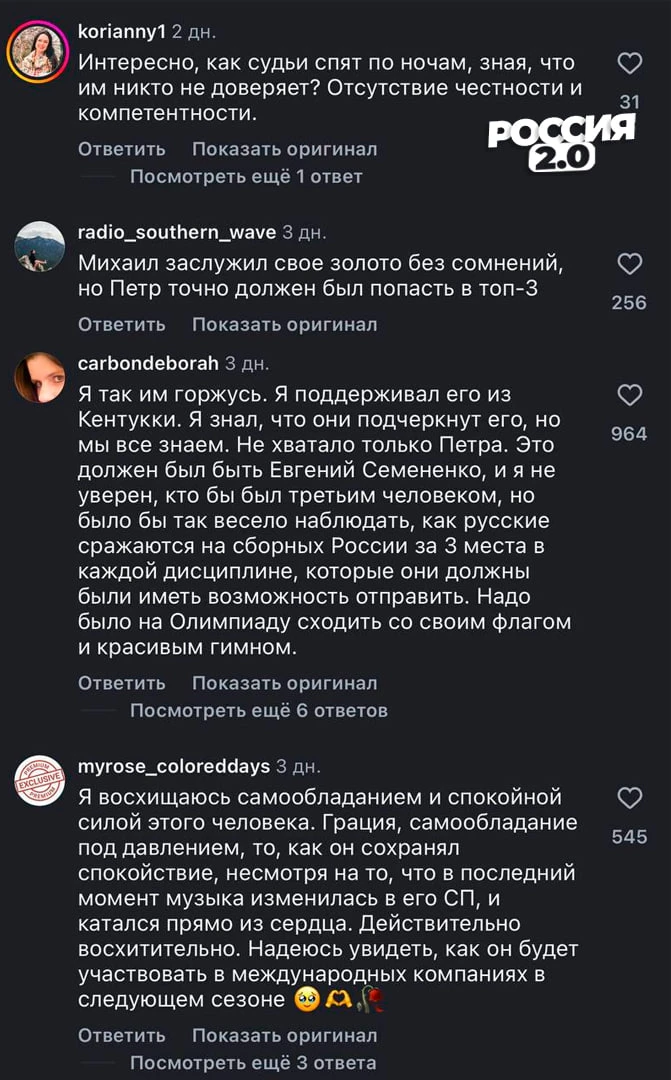Screen dimensions: 671x1080
Task: Click the Россия 2.0 watermark logo
Action: pos(561,140)
